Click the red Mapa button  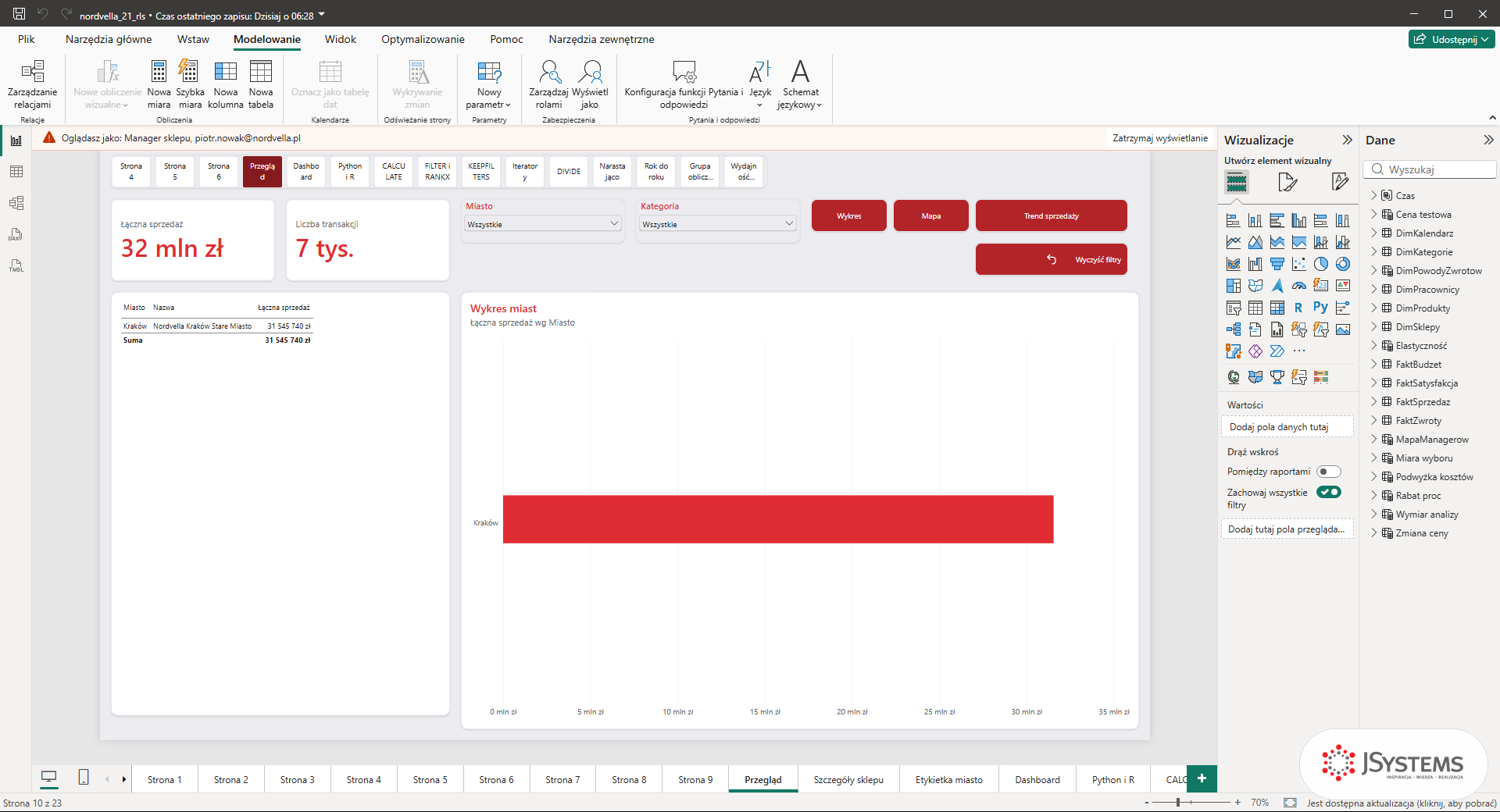[931, 215]
